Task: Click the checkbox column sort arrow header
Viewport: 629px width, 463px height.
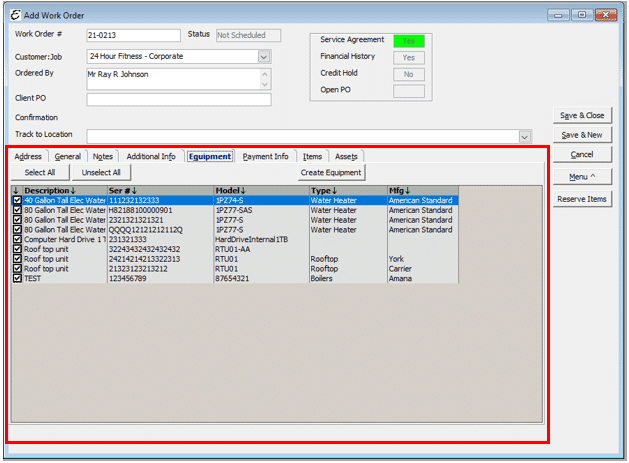Action: [x=16, y=190]
